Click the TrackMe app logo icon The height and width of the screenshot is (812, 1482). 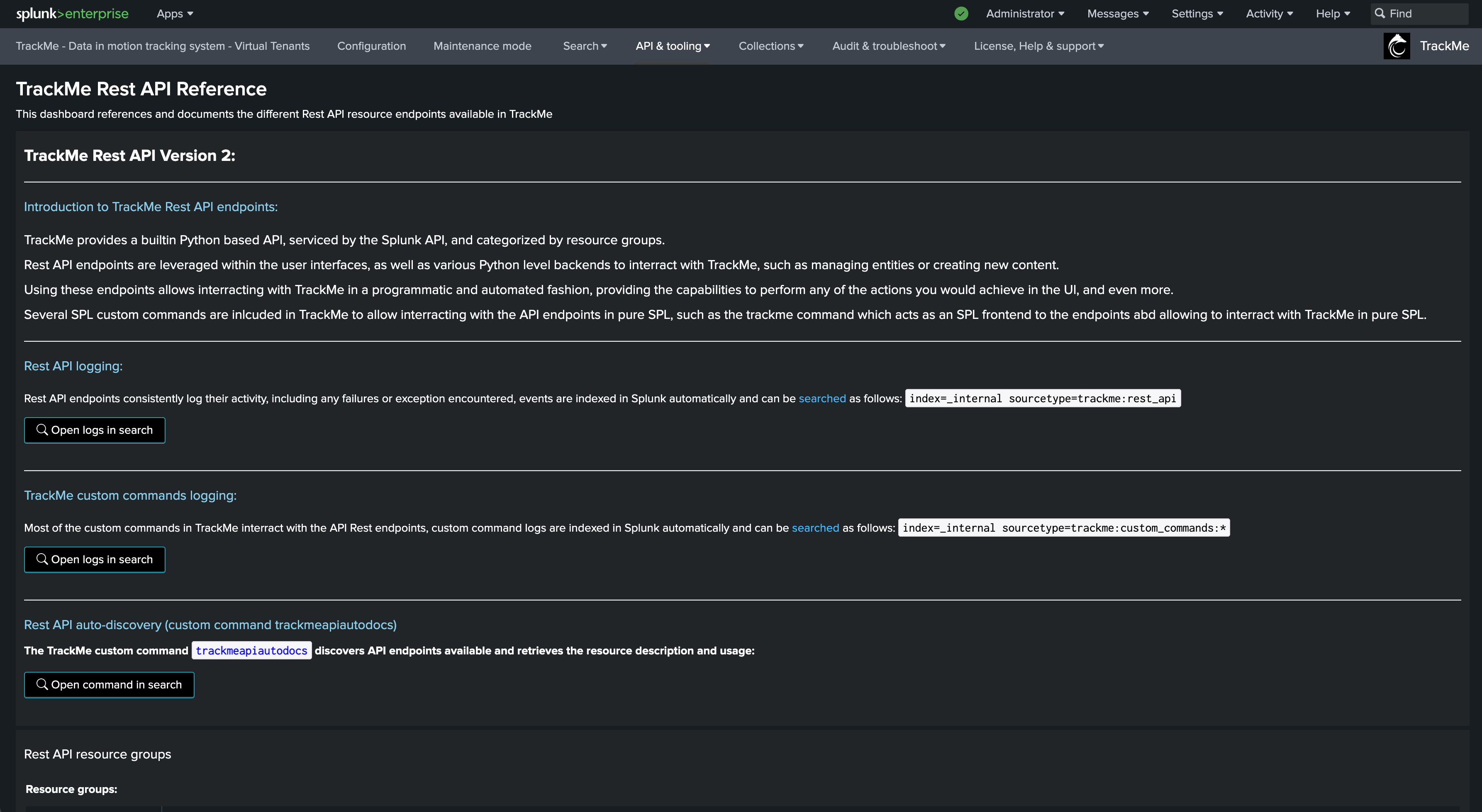(1396, 46)
